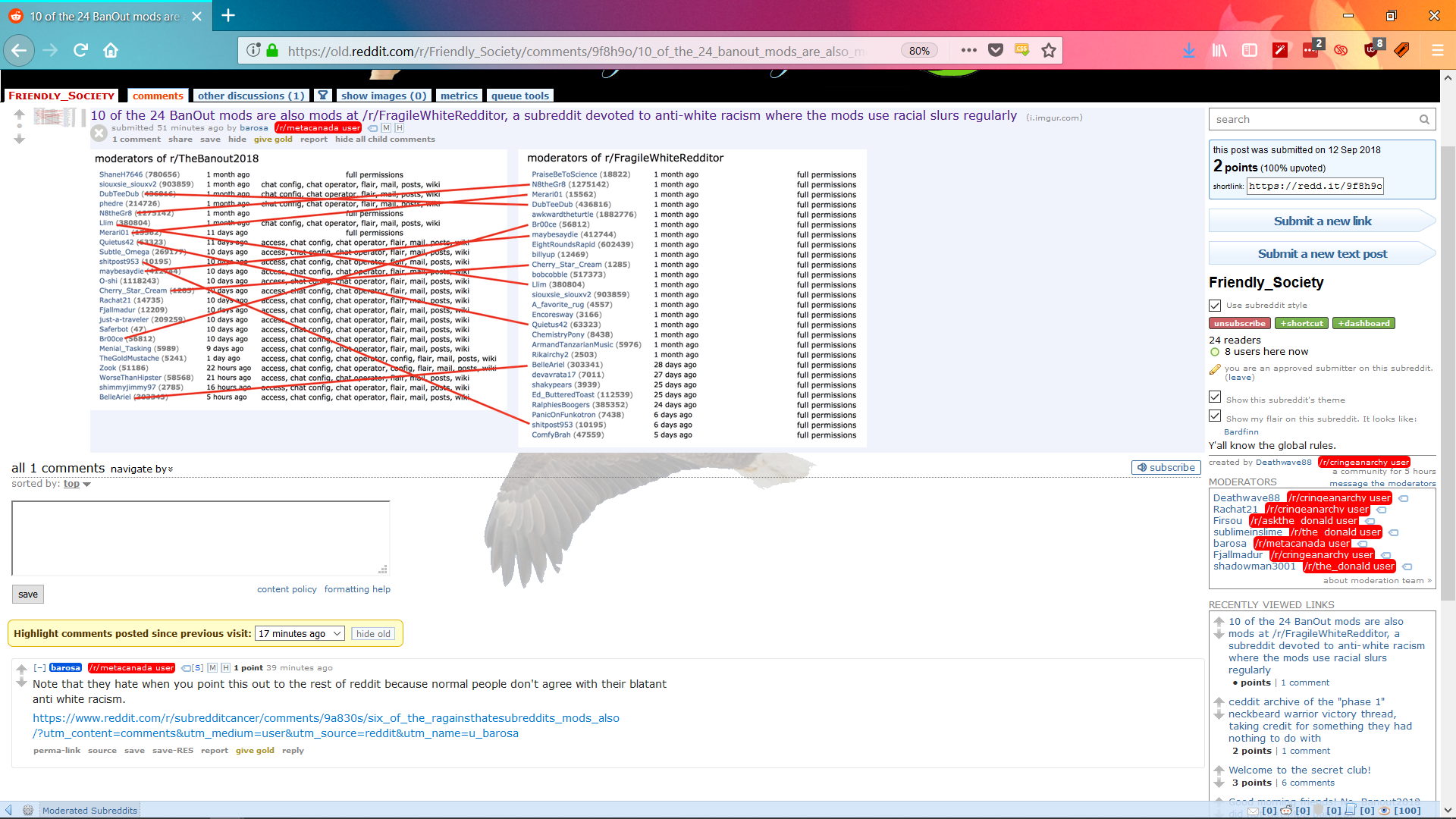This screenshot has height=819, width=1456.
Task: Save page to Pocket icon
Action: click(x=996, y=50)
